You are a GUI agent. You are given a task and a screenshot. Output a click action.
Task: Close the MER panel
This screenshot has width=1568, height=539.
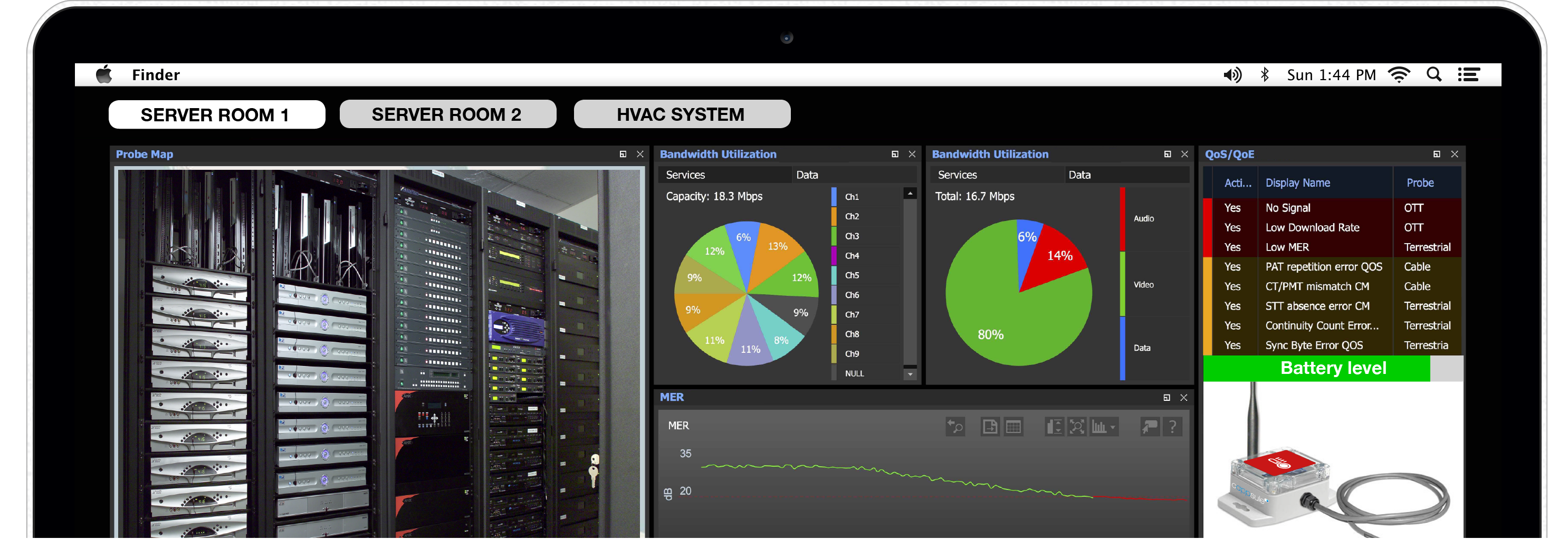pos(1184,397)
